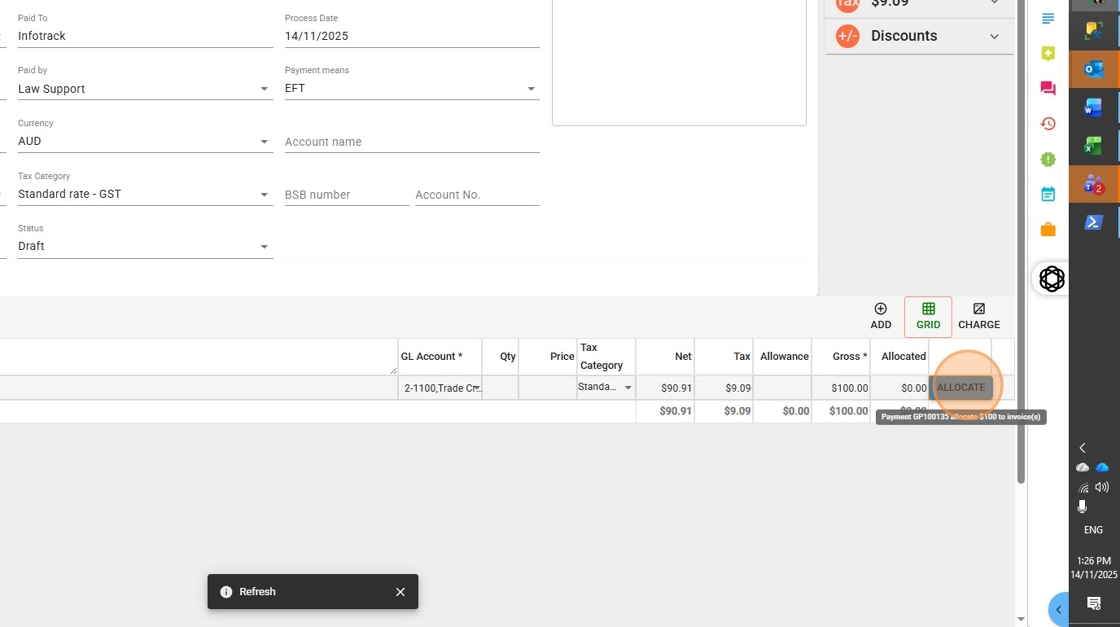
Task: Open the ENG language menu
Action: (1092, 529)
